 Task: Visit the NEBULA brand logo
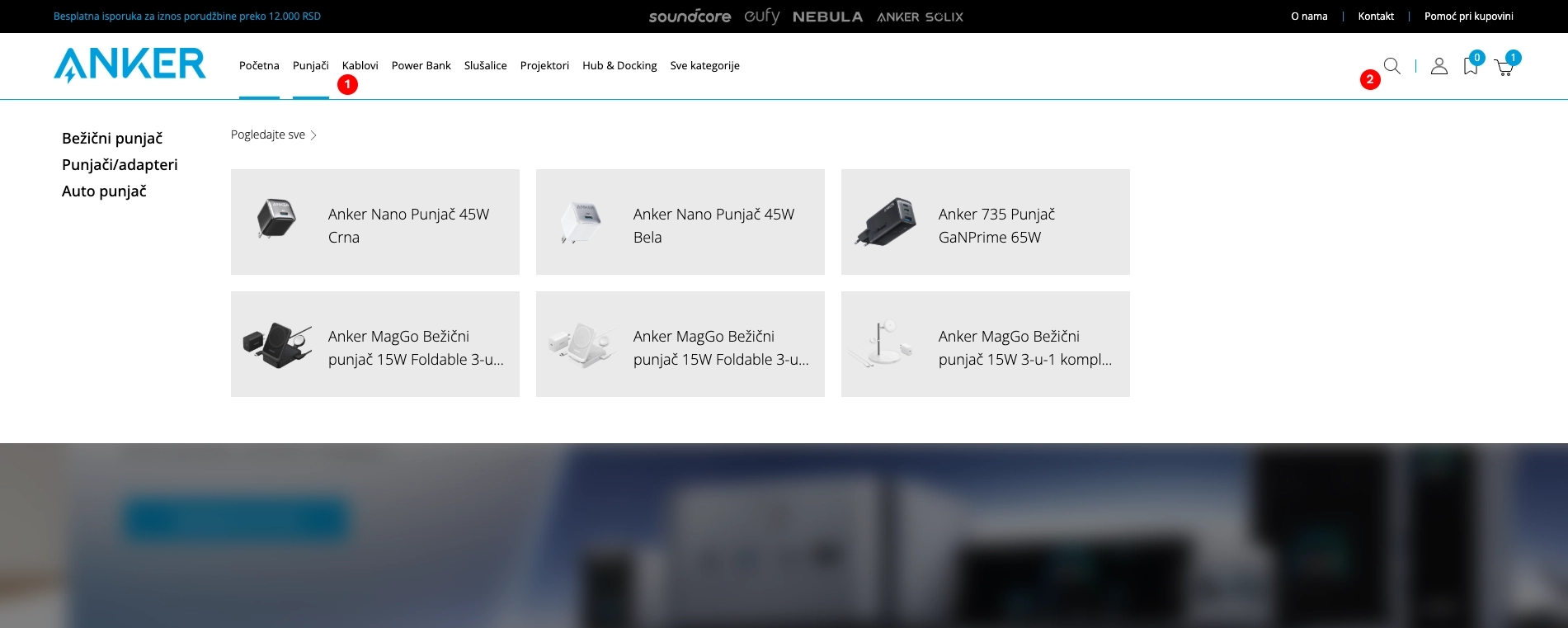[827, 17]
